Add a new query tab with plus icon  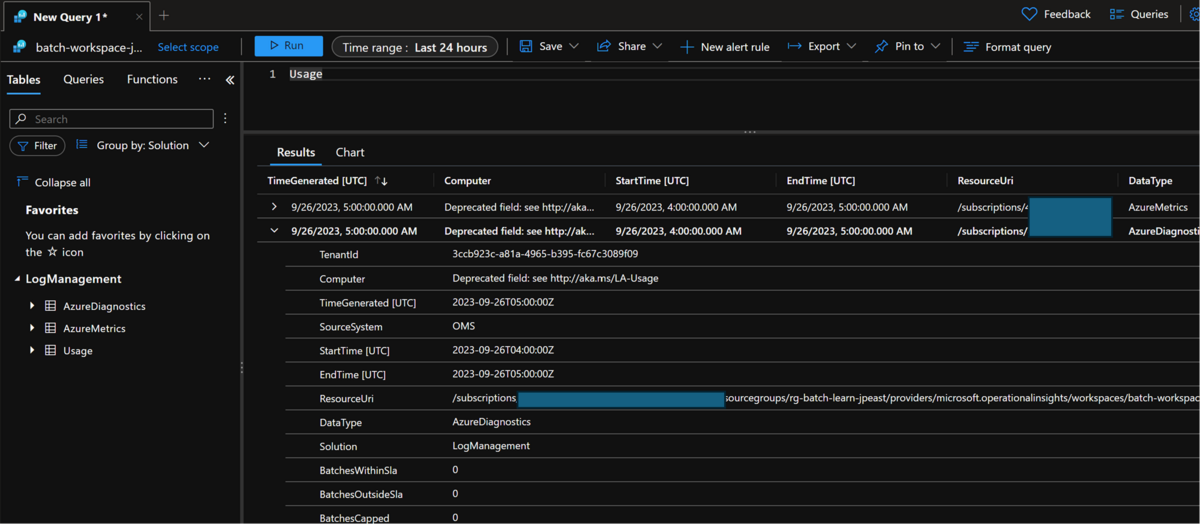pos(164,15)
